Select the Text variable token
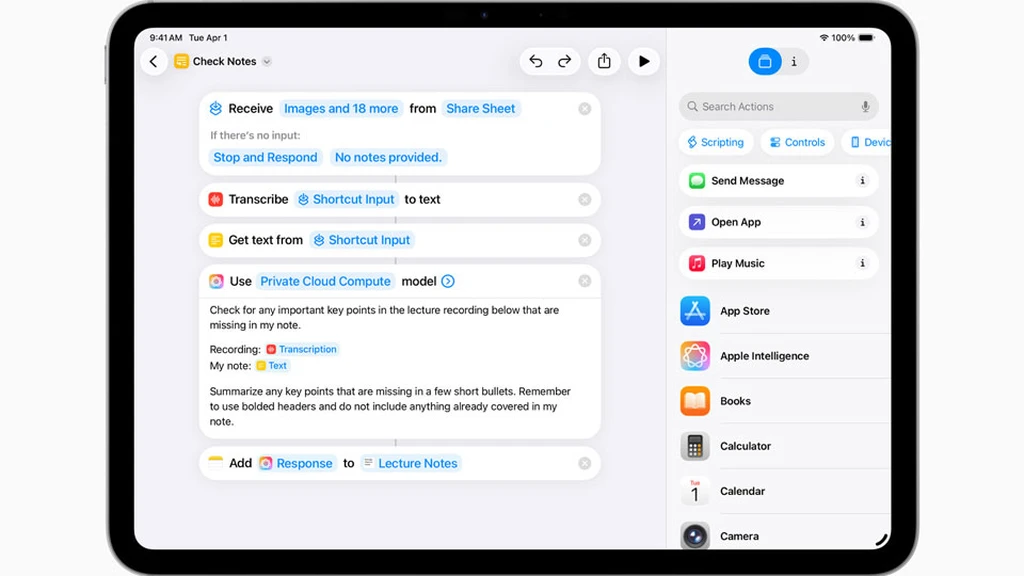Image resolution: width=1024 pixels, height=576 pixels. (x=272, y=366)
